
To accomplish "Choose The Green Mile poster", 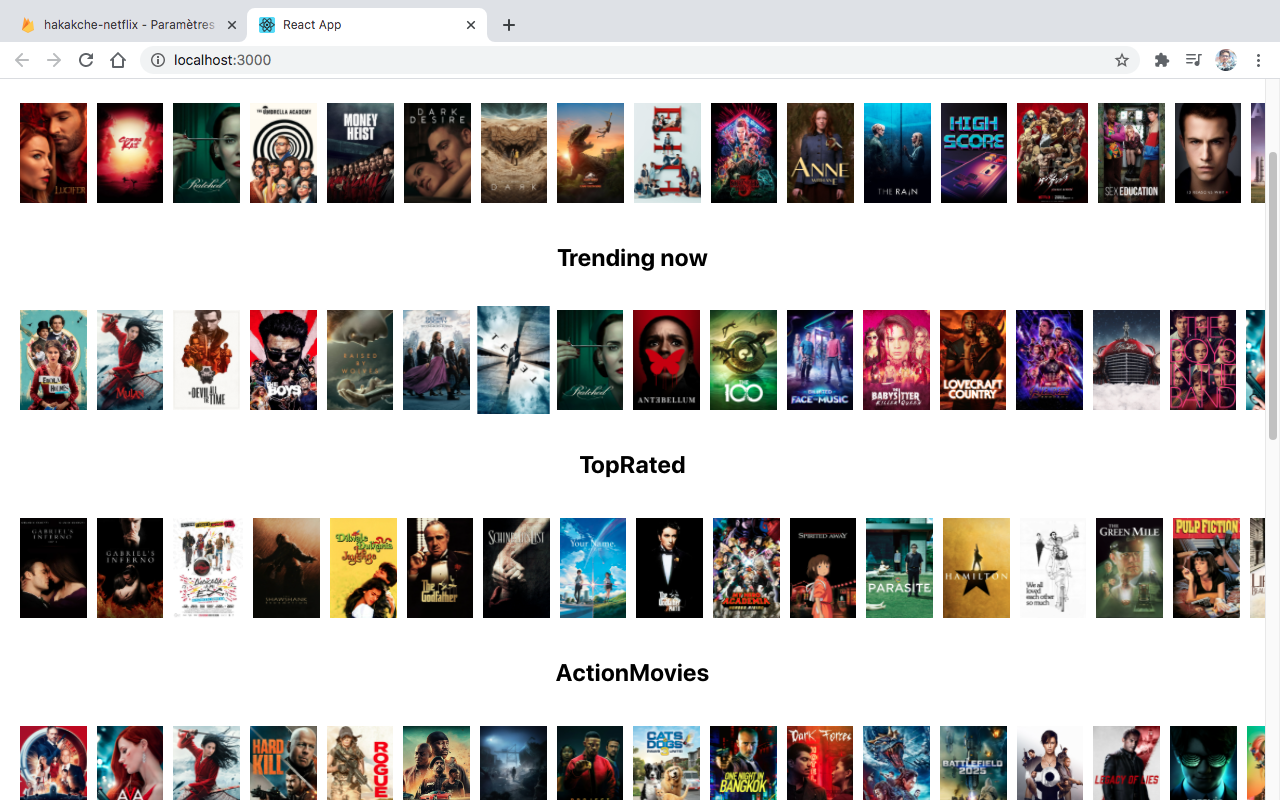I will coord(1129,568).
